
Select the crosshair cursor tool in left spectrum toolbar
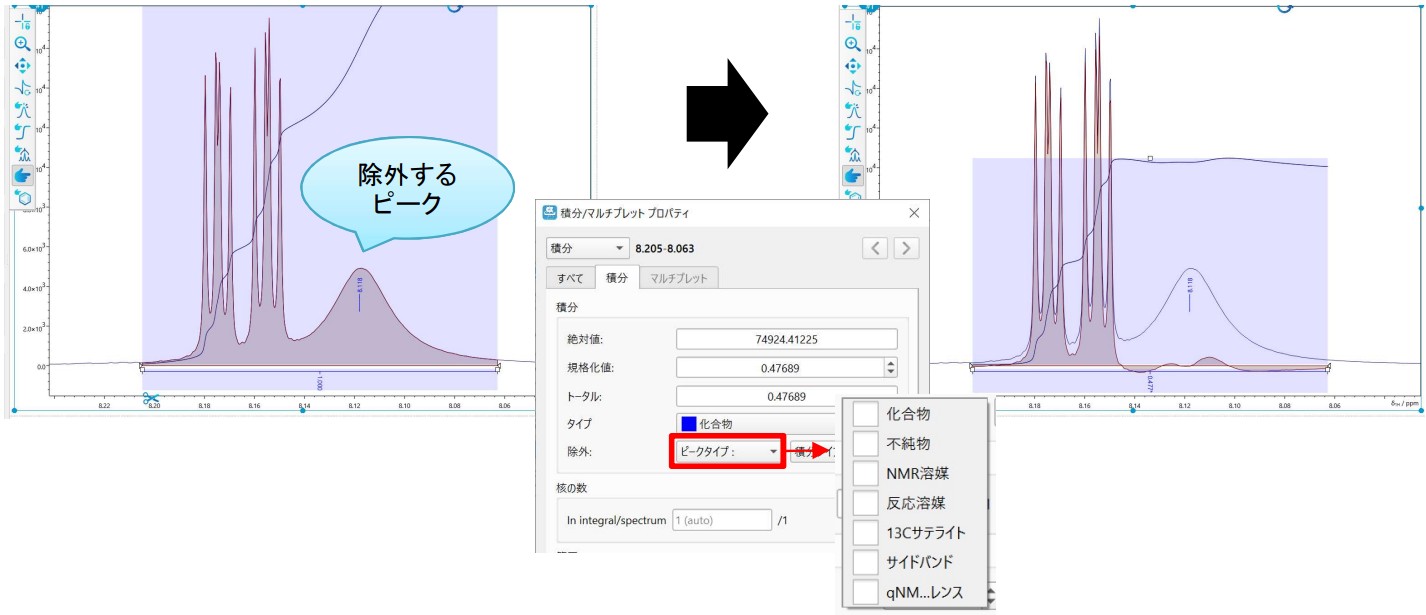pyautogui.click(x=22, y=21)
